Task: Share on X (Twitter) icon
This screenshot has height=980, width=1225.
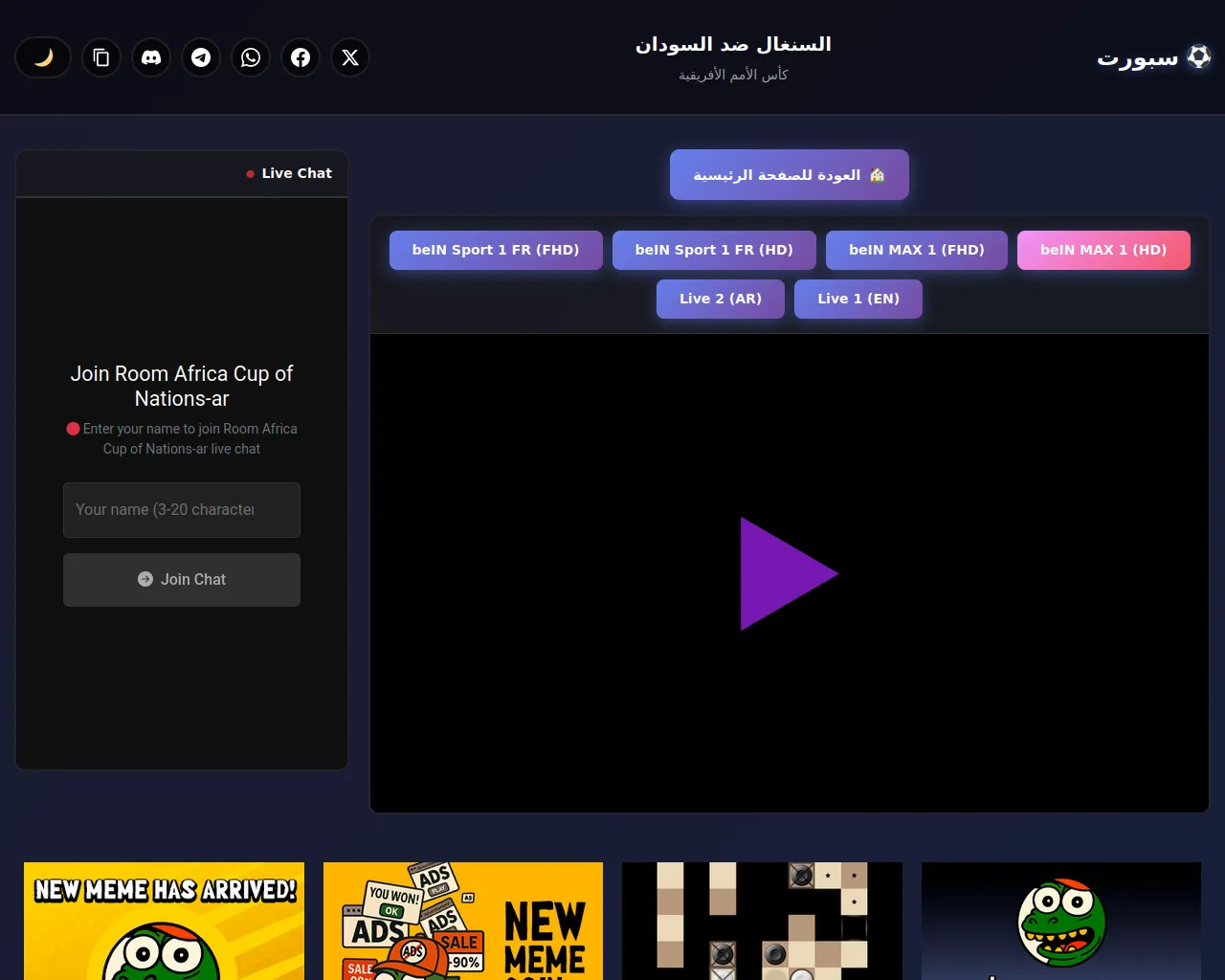Action: (350, 57)
